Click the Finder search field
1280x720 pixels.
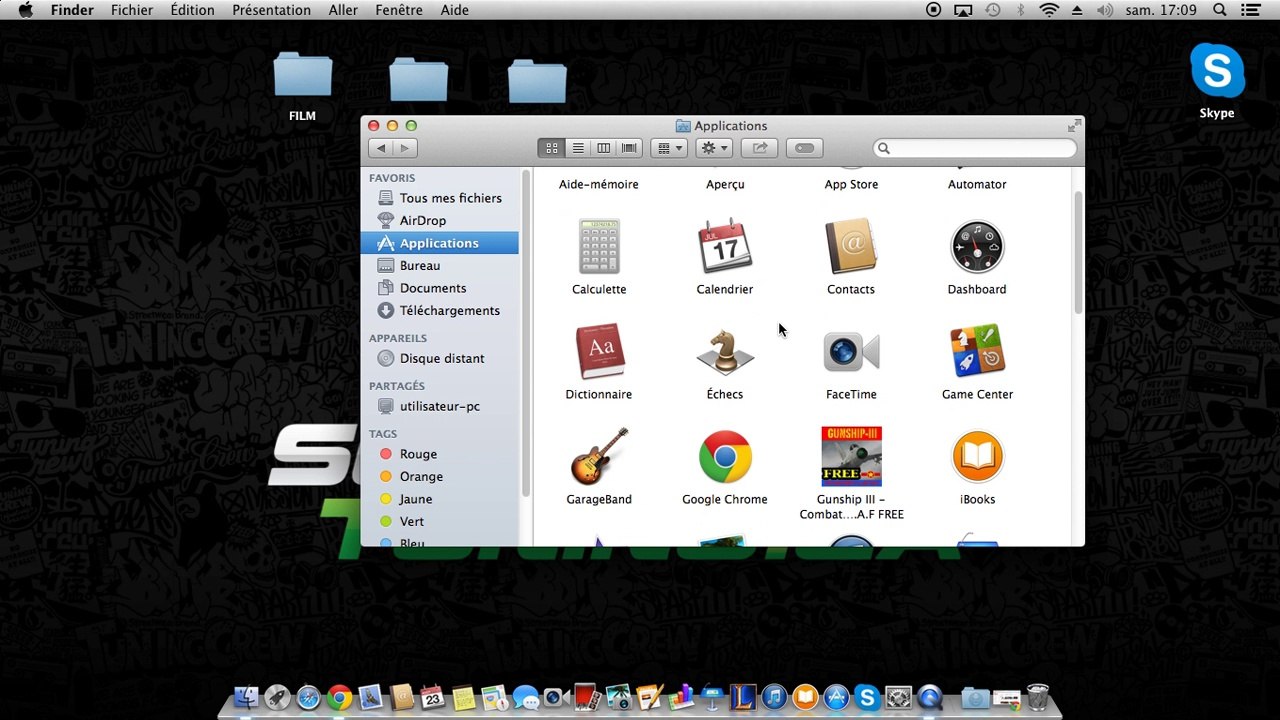(x=975, y=148)
